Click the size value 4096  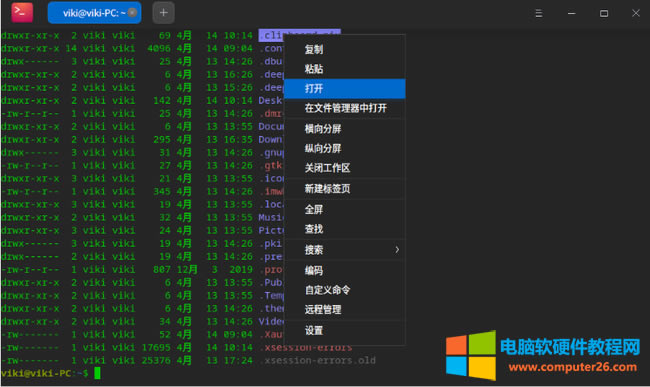(159, 48)
